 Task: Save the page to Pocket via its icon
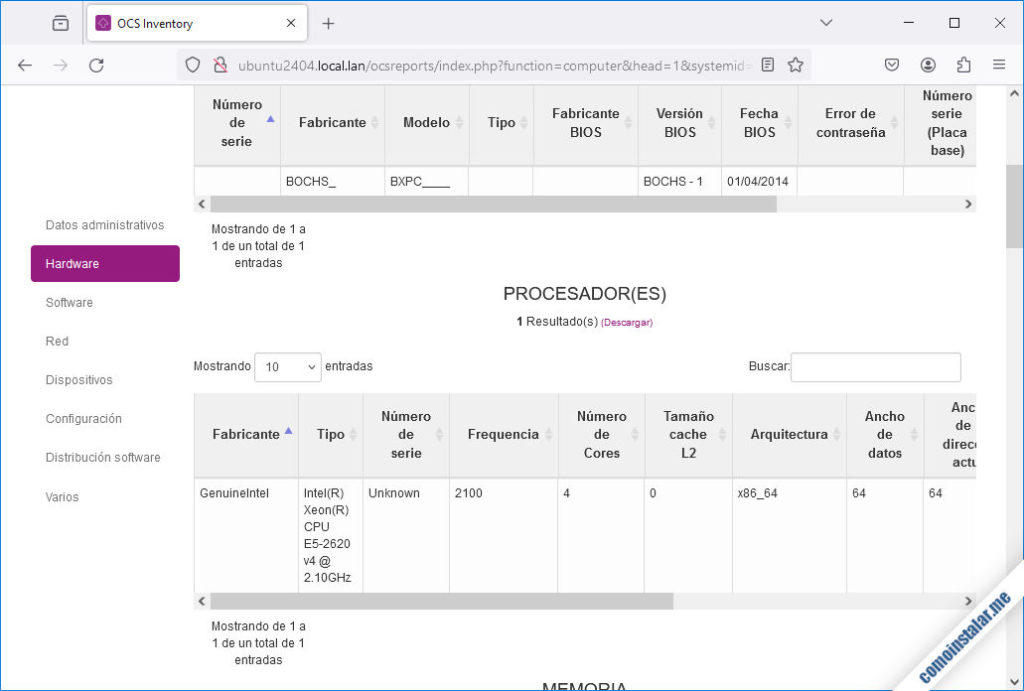pos(891,63)
